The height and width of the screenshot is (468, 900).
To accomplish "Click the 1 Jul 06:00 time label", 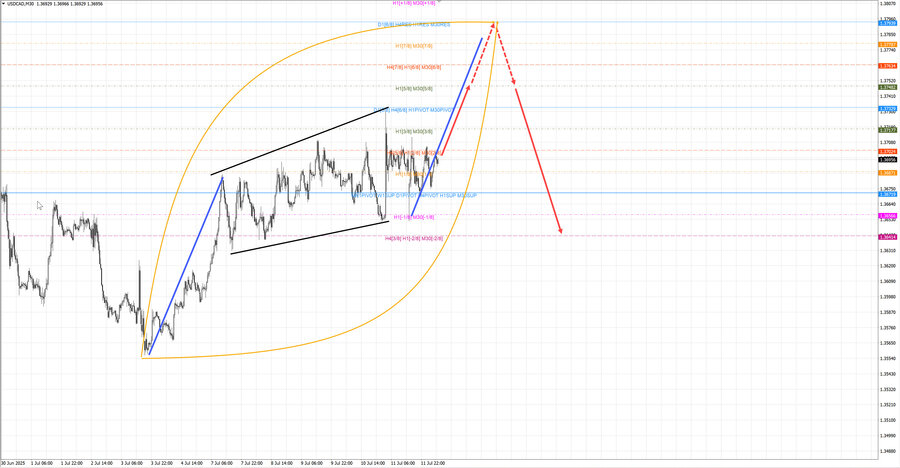I will coord(42,463).
